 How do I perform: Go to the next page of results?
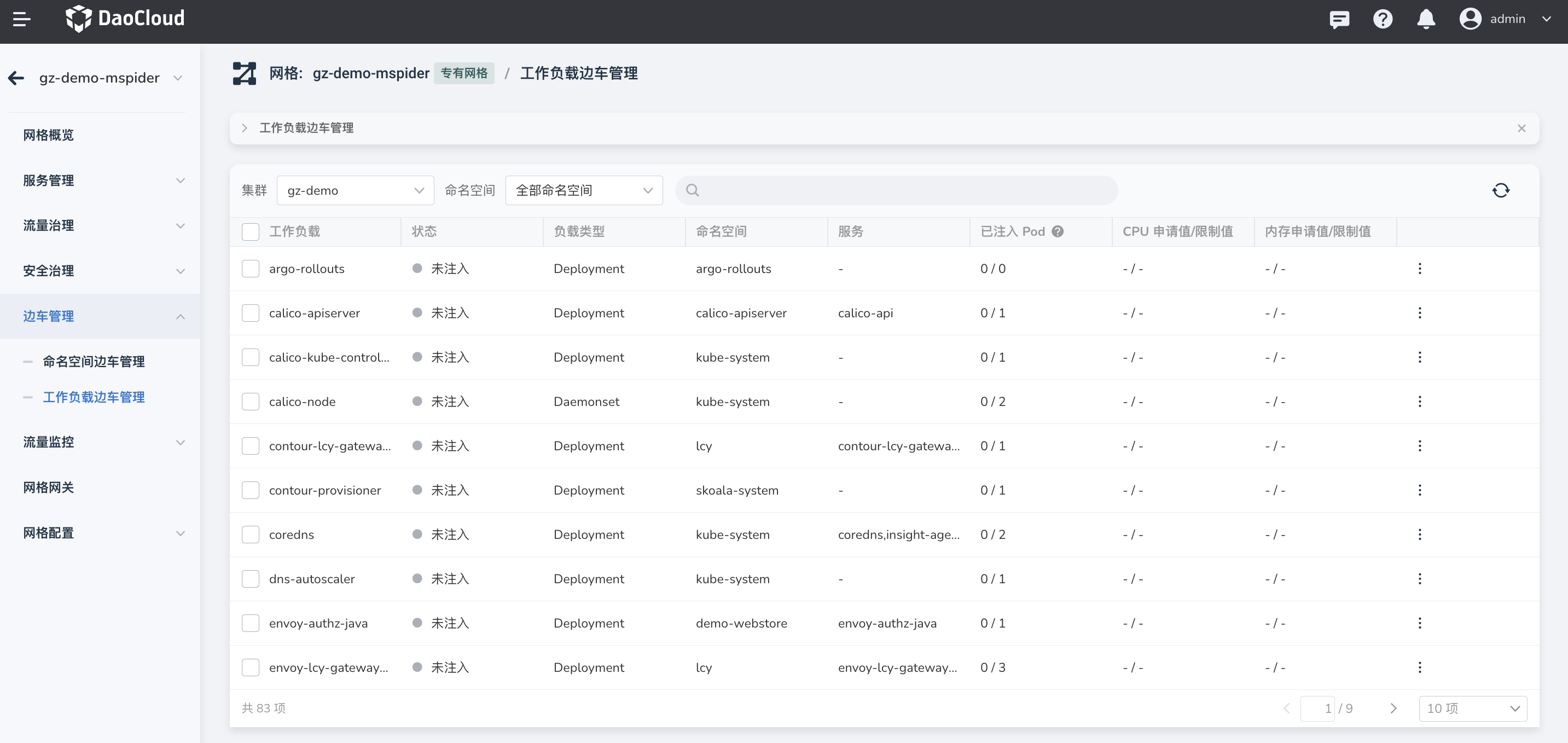tap(1393, 709)
